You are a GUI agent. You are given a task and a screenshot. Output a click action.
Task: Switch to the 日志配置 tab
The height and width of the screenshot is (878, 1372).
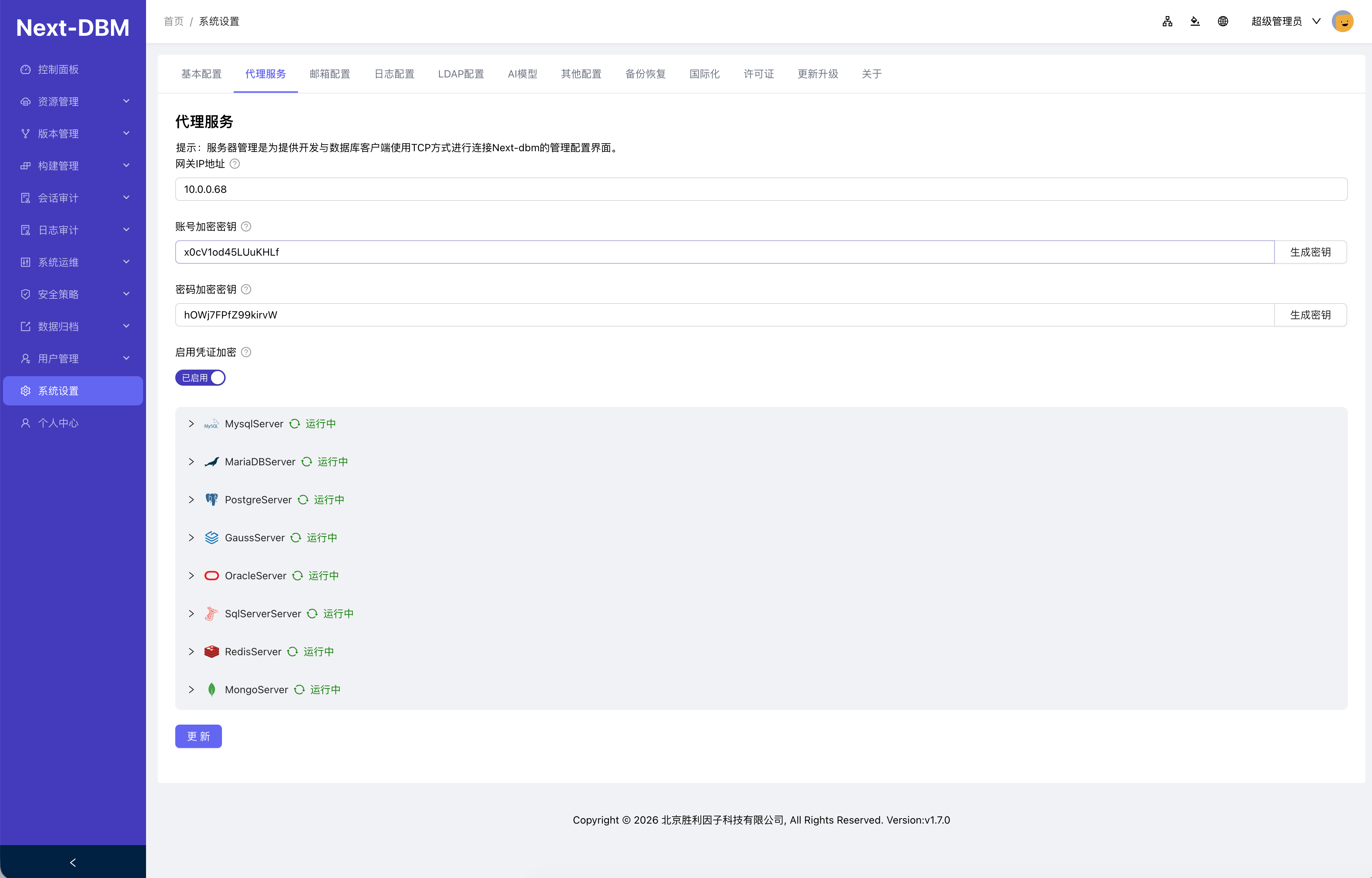click(x=394, y=74)
